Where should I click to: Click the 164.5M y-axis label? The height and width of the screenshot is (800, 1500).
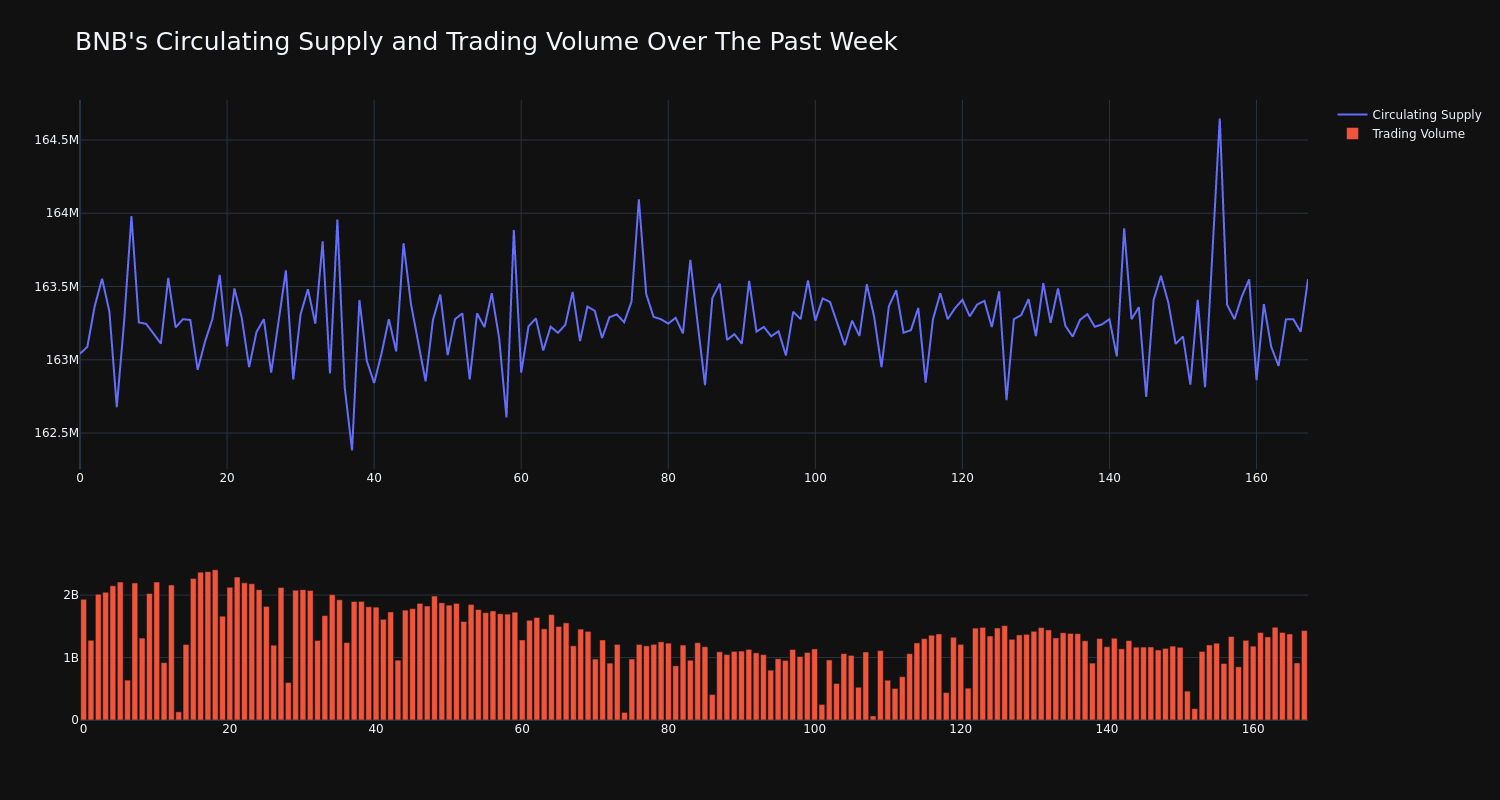click(x=56, y=140)
